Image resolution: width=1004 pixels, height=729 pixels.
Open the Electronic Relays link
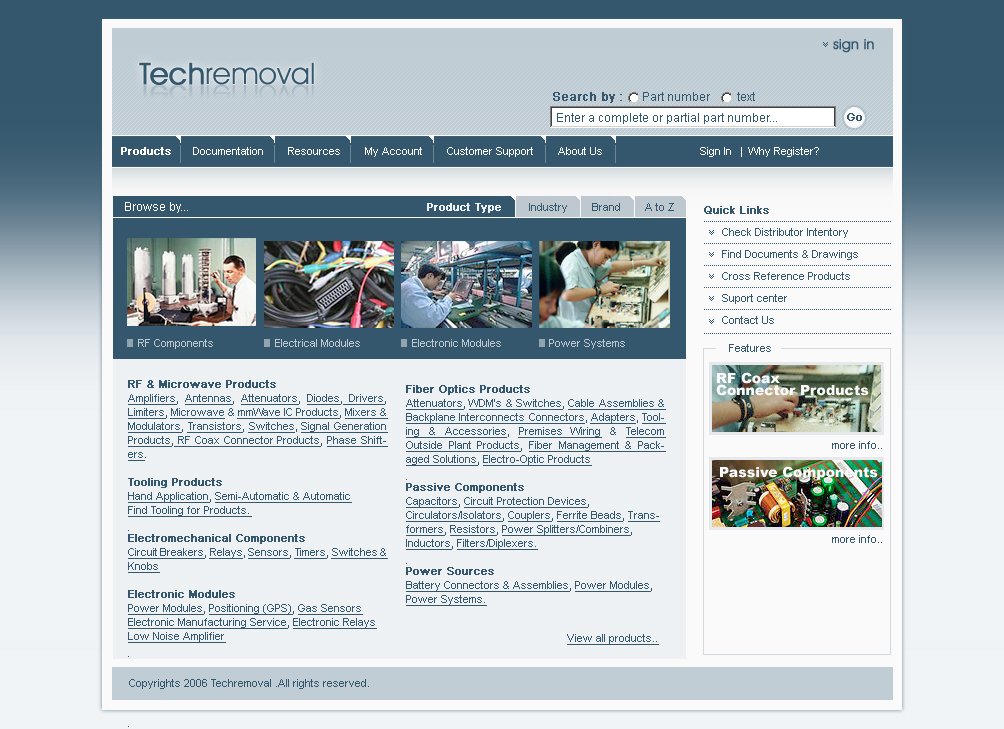(334, 622)
